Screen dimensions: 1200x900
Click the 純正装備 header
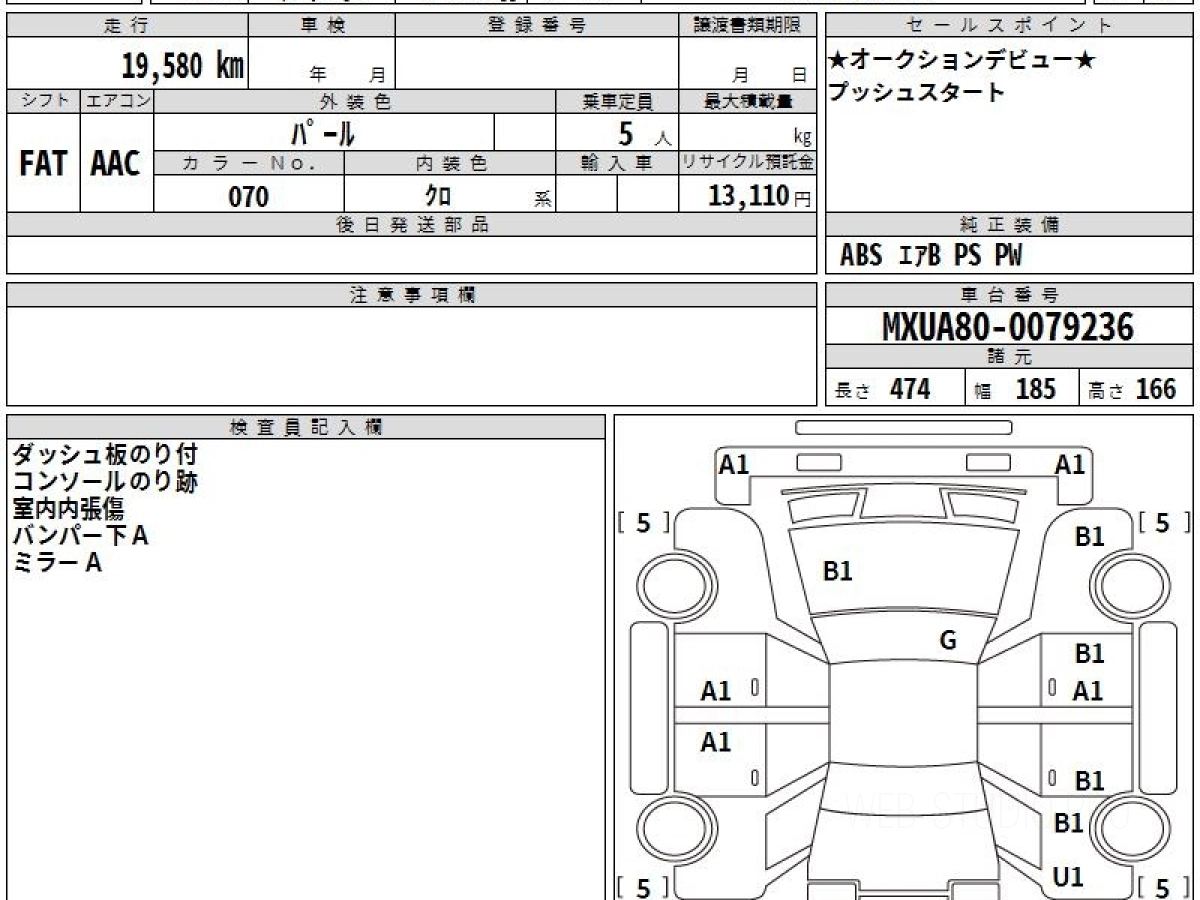click(1010, 225)
